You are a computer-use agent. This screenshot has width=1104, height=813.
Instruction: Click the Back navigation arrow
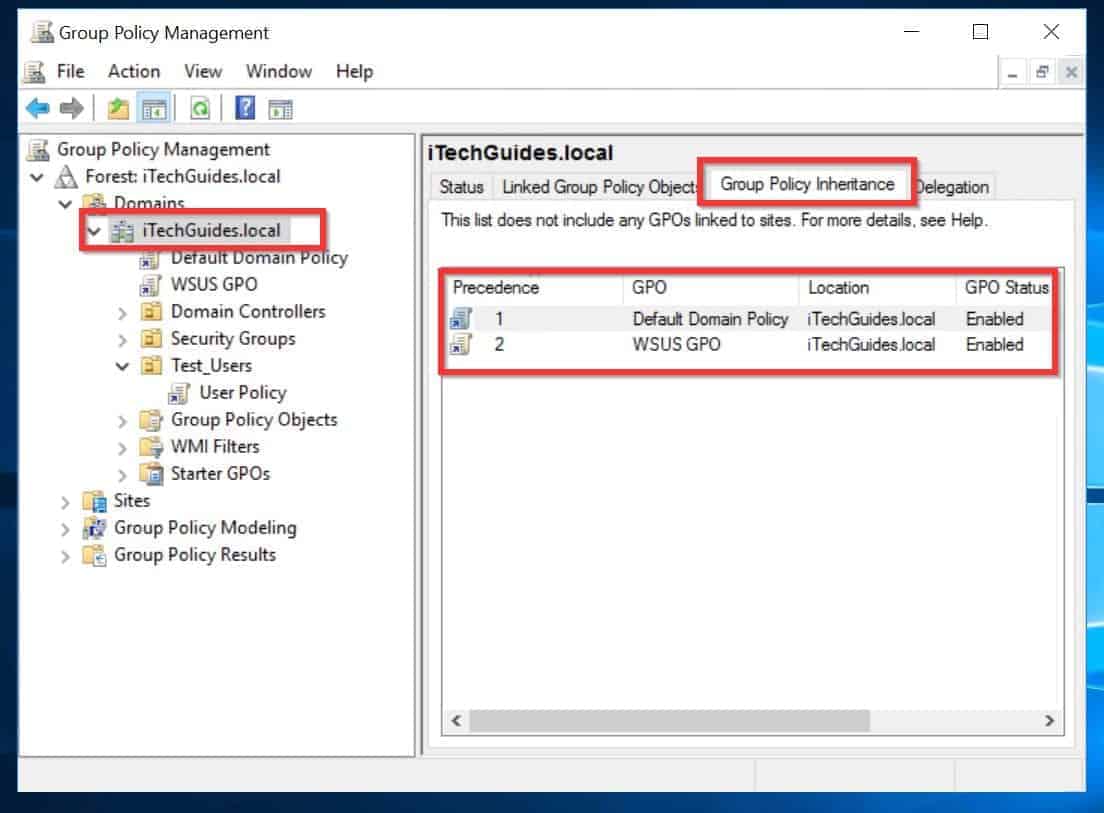(37, 108)
